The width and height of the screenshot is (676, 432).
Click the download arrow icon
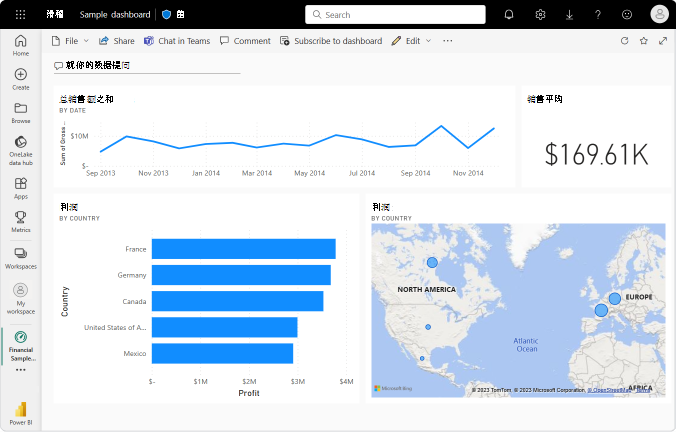click(569, 15)
